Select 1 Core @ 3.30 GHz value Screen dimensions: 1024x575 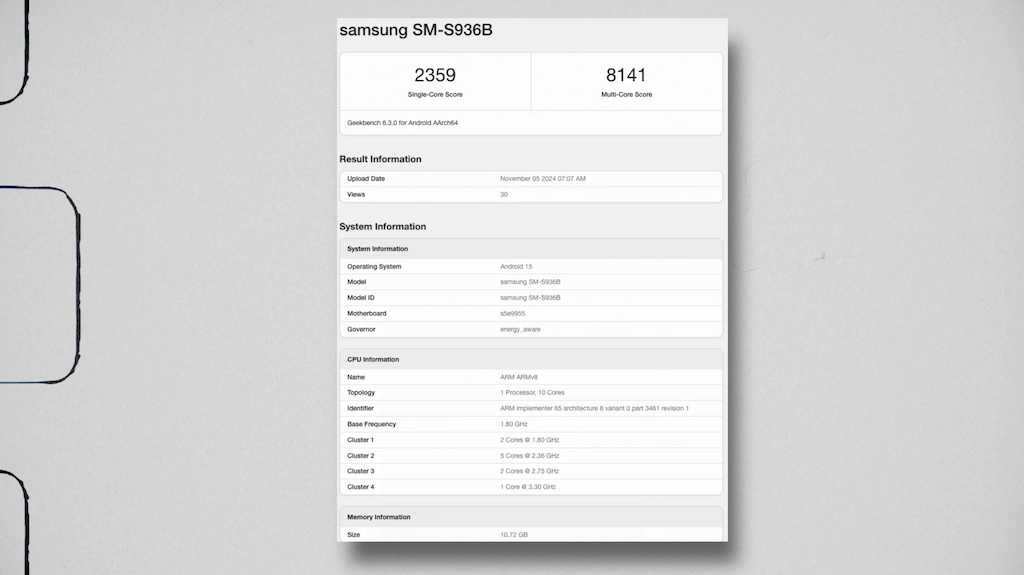[528, 487]
